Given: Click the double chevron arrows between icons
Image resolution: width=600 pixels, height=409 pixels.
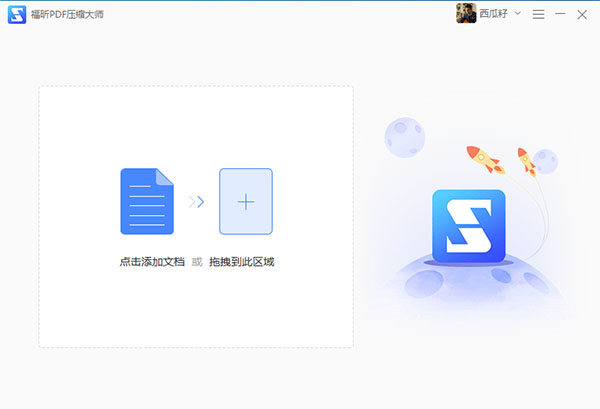Looking at the screenshot, I should [197, 202].
